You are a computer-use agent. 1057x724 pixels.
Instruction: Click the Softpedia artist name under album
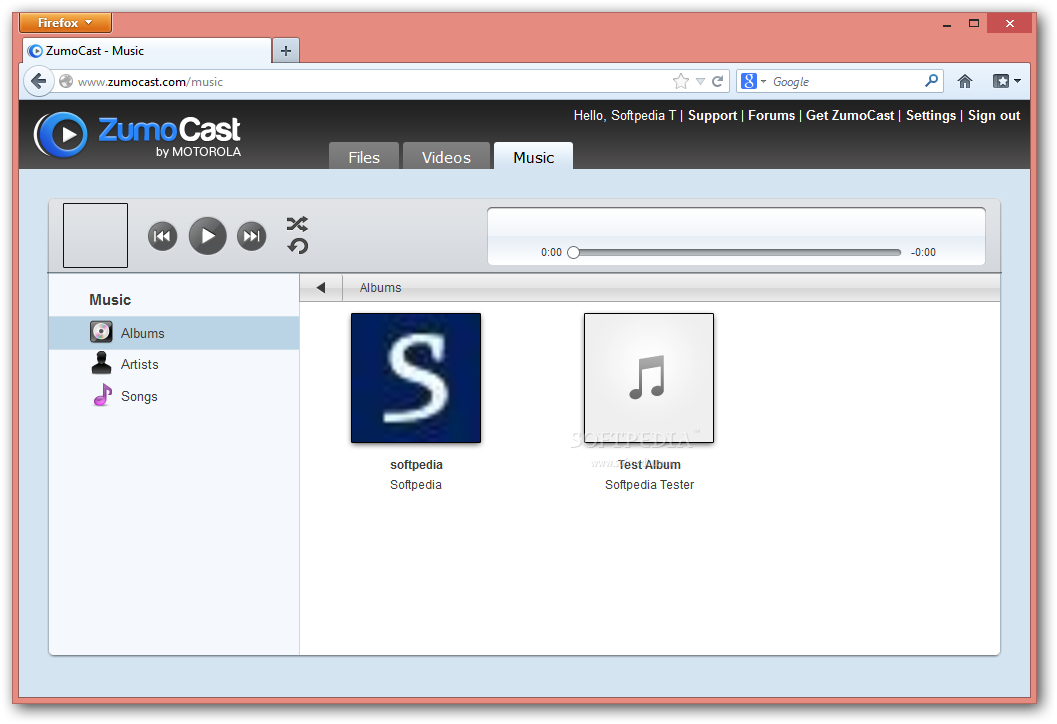click(416, 485)
